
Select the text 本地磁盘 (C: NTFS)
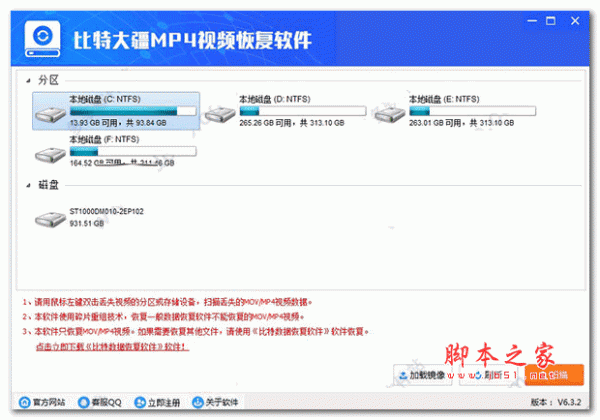[105, 99]
